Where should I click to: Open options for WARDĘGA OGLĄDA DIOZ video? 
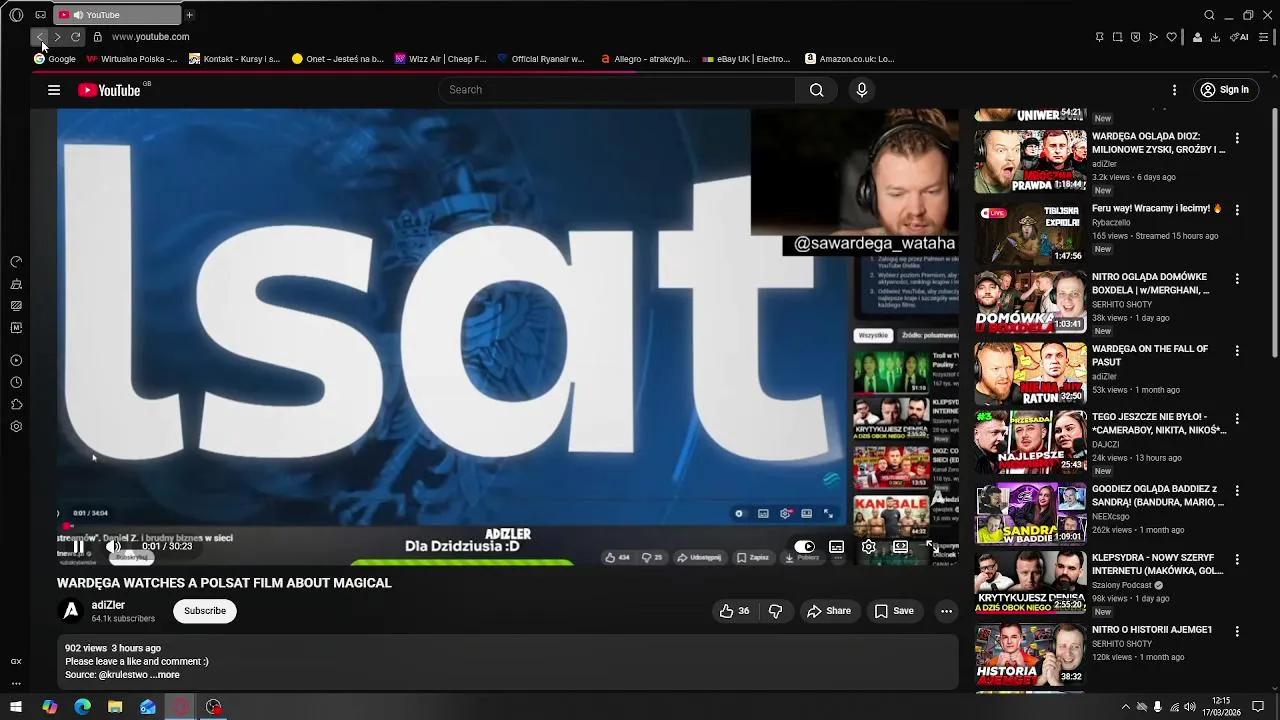pos(1237,138)
